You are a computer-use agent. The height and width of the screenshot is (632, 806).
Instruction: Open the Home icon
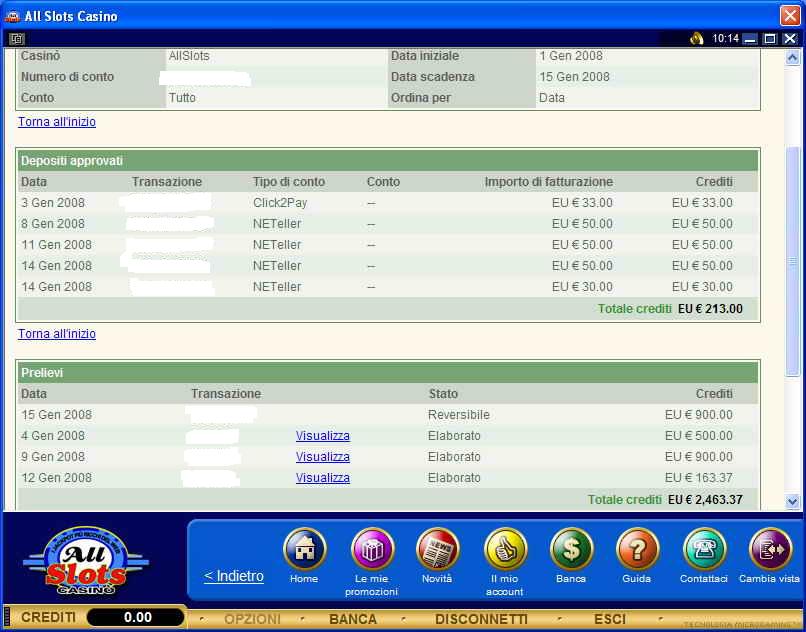(x=304, y=549)
